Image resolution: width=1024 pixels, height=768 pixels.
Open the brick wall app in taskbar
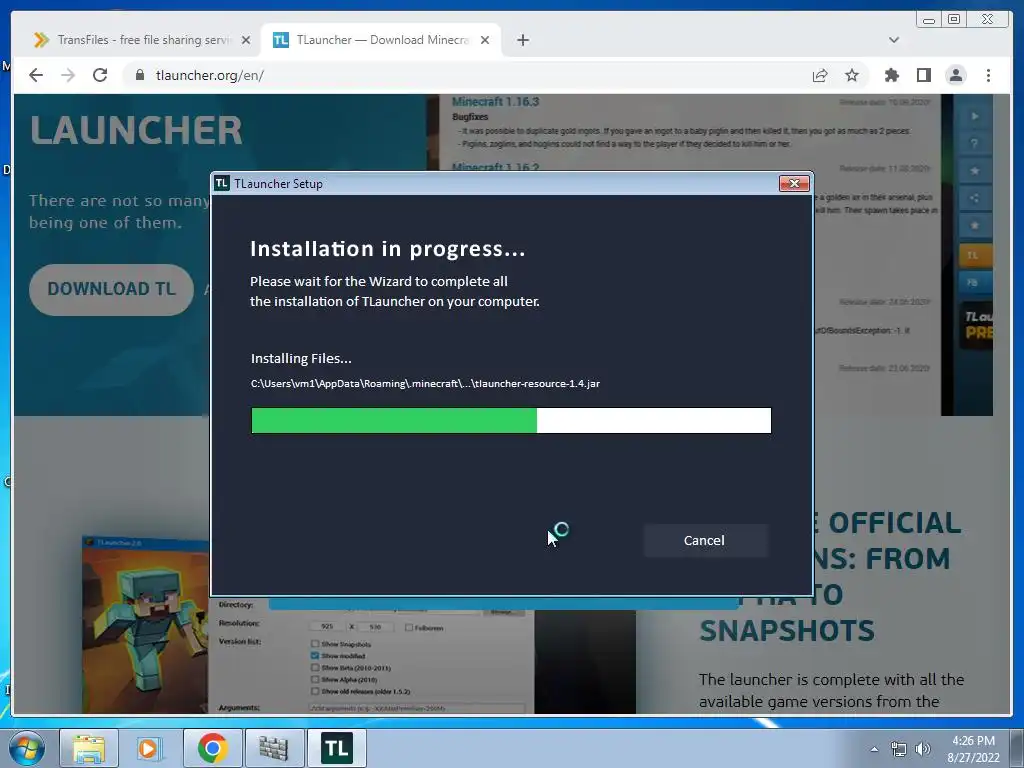[x=274, y=748]
